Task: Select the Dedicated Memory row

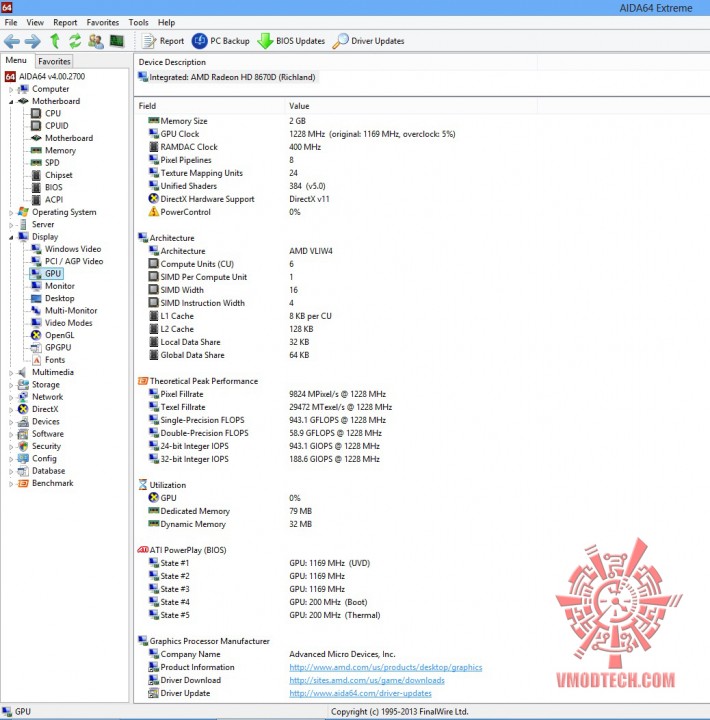Action: [230, 512]
